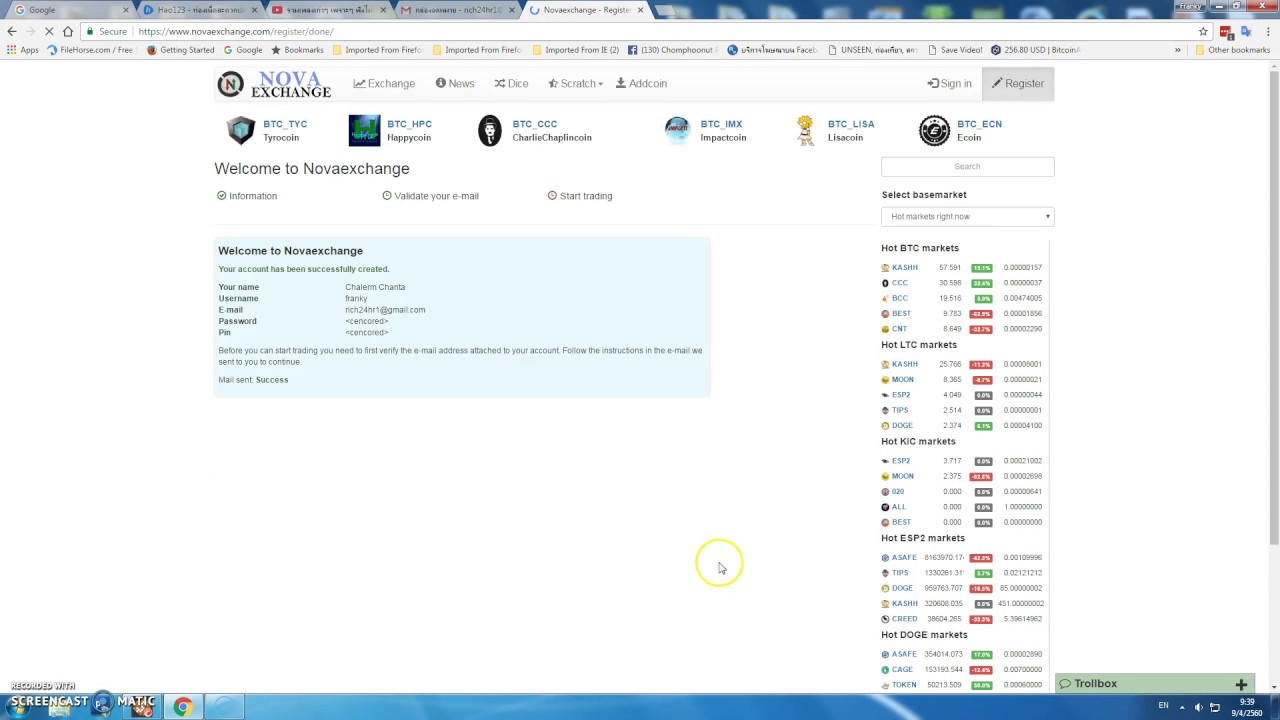Open MOON in Hot LTC markets
This screenshot has height=720, width=1280.
(x=902, y=380)
